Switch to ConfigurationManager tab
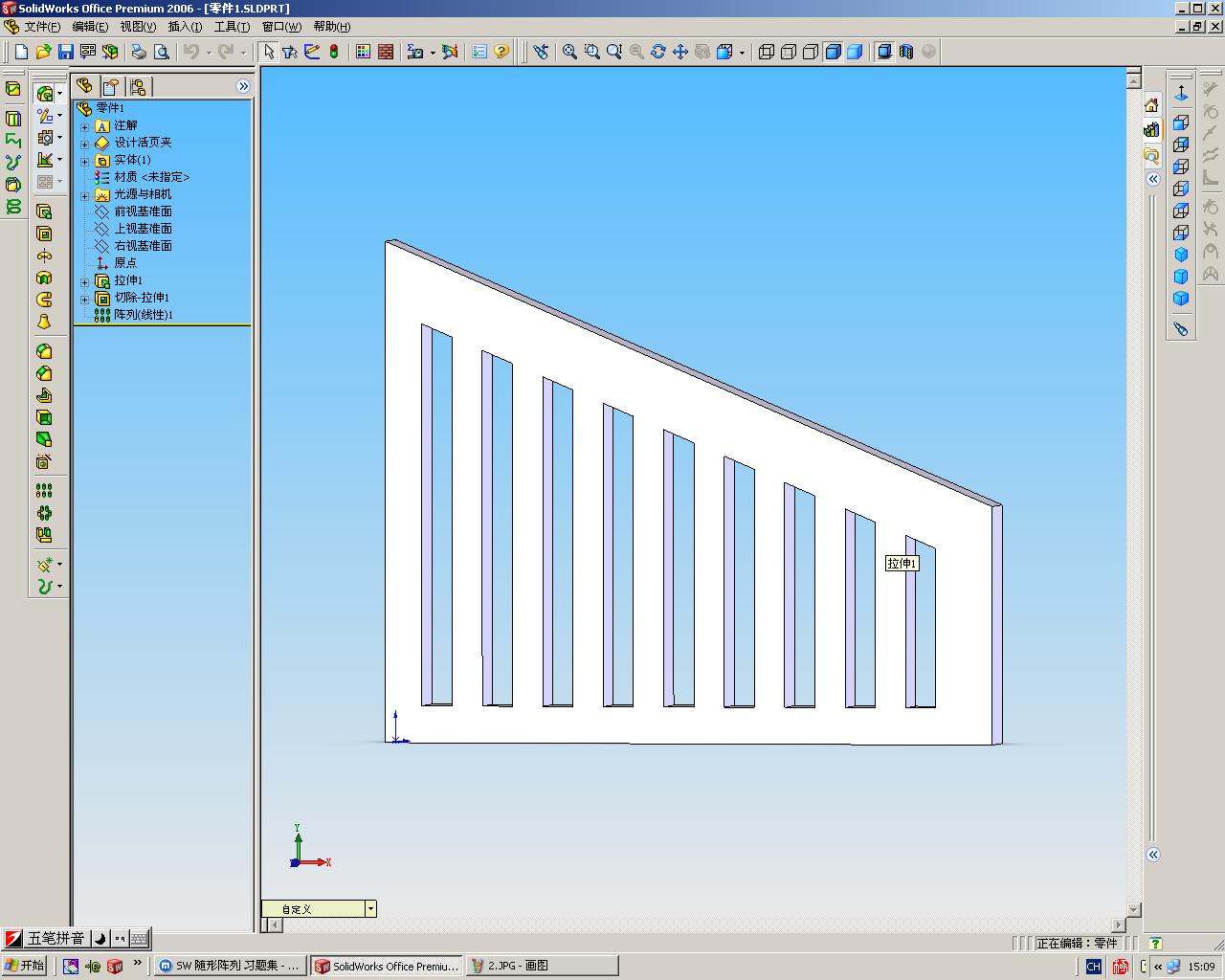Viewport: 1225px width, 980px height. point(138,87)
